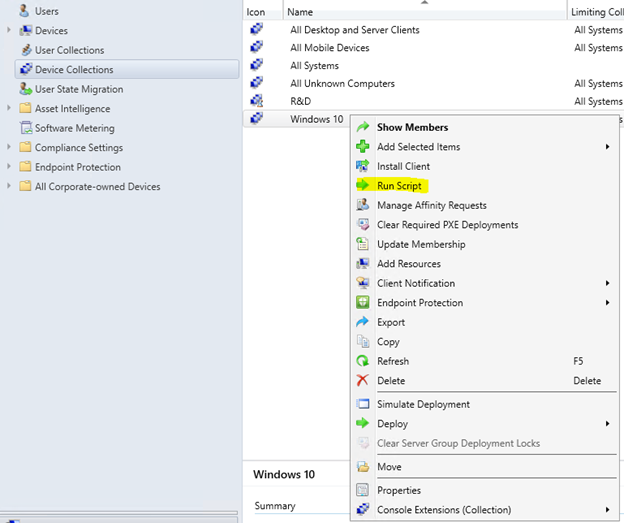Click the Update Membership icon
The image size is (624, 523).
point(363,244)
